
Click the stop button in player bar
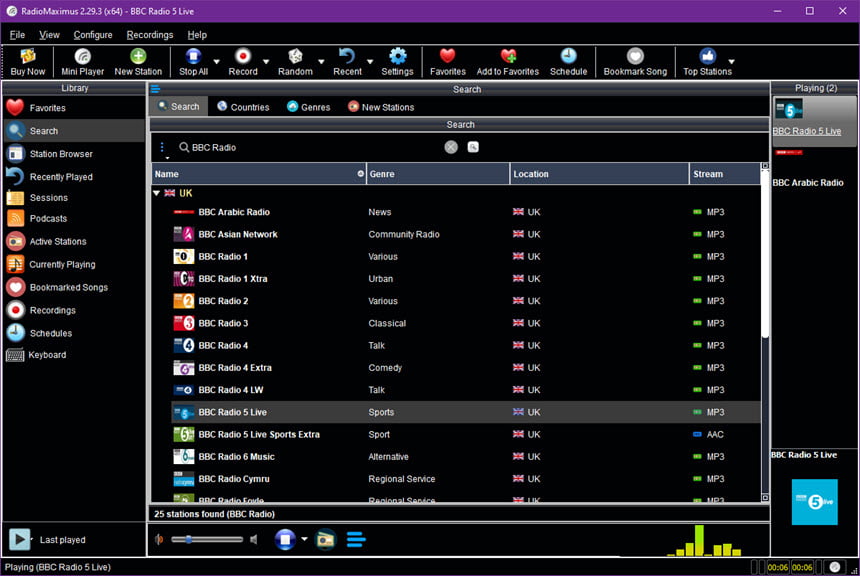(x=285, y=539)
